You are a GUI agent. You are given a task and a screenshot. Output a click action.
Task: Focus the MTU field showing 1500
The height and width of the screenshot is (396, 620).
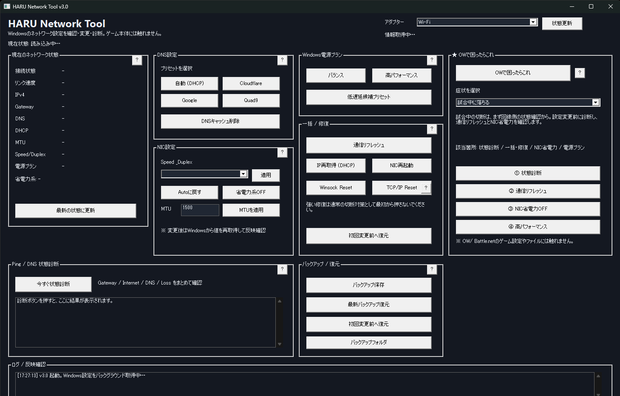point(200,210)
